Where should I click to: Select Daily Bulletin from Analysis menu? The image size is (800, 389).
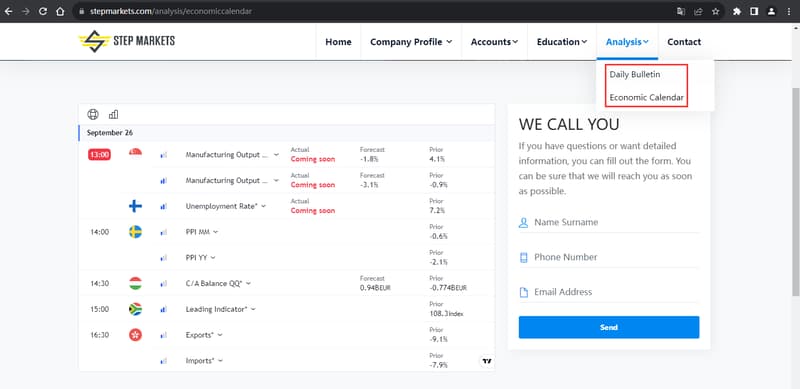(635, 75)
